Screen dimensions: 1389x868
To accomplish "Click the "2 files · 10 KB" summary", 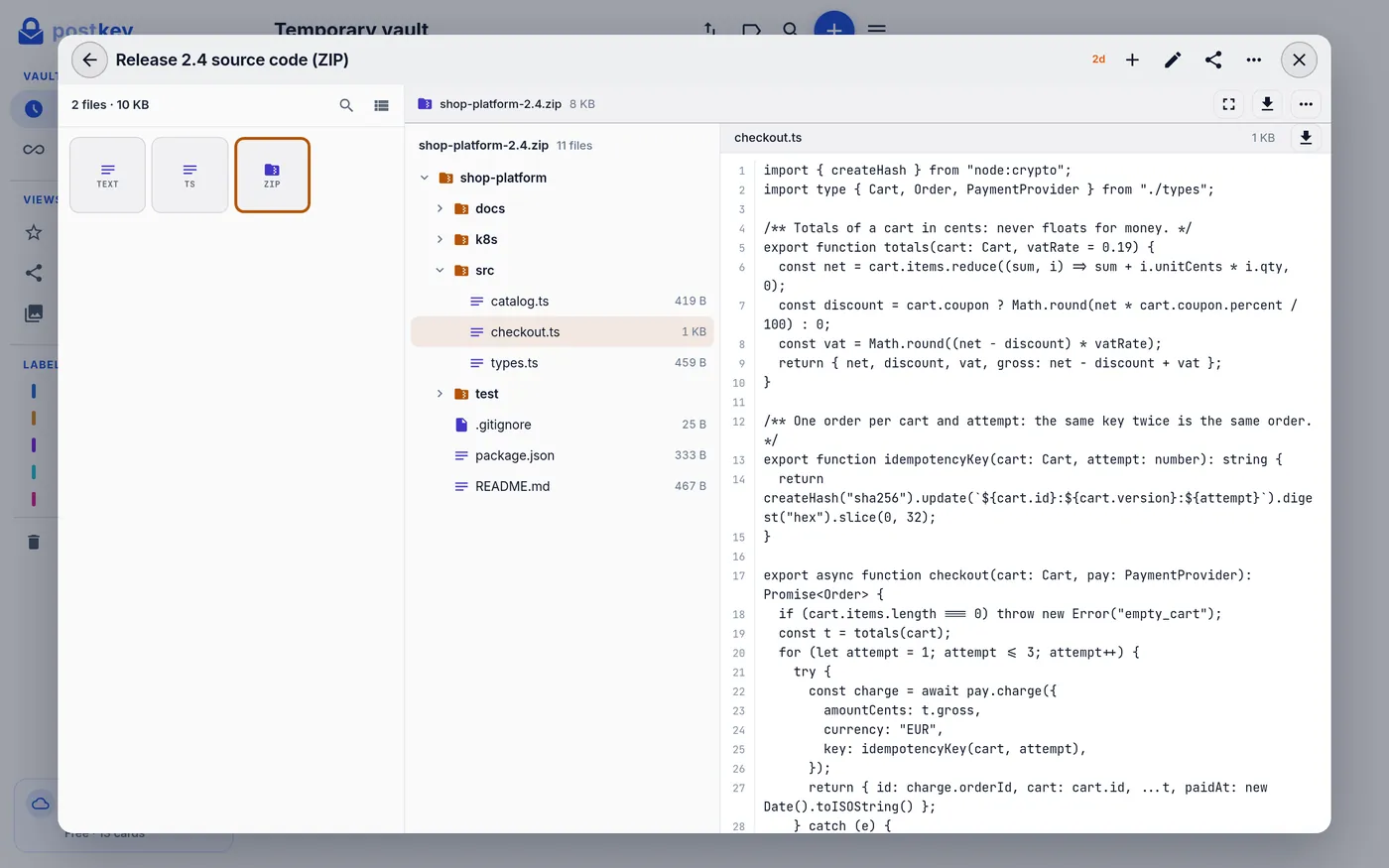I will pos(110,105).
